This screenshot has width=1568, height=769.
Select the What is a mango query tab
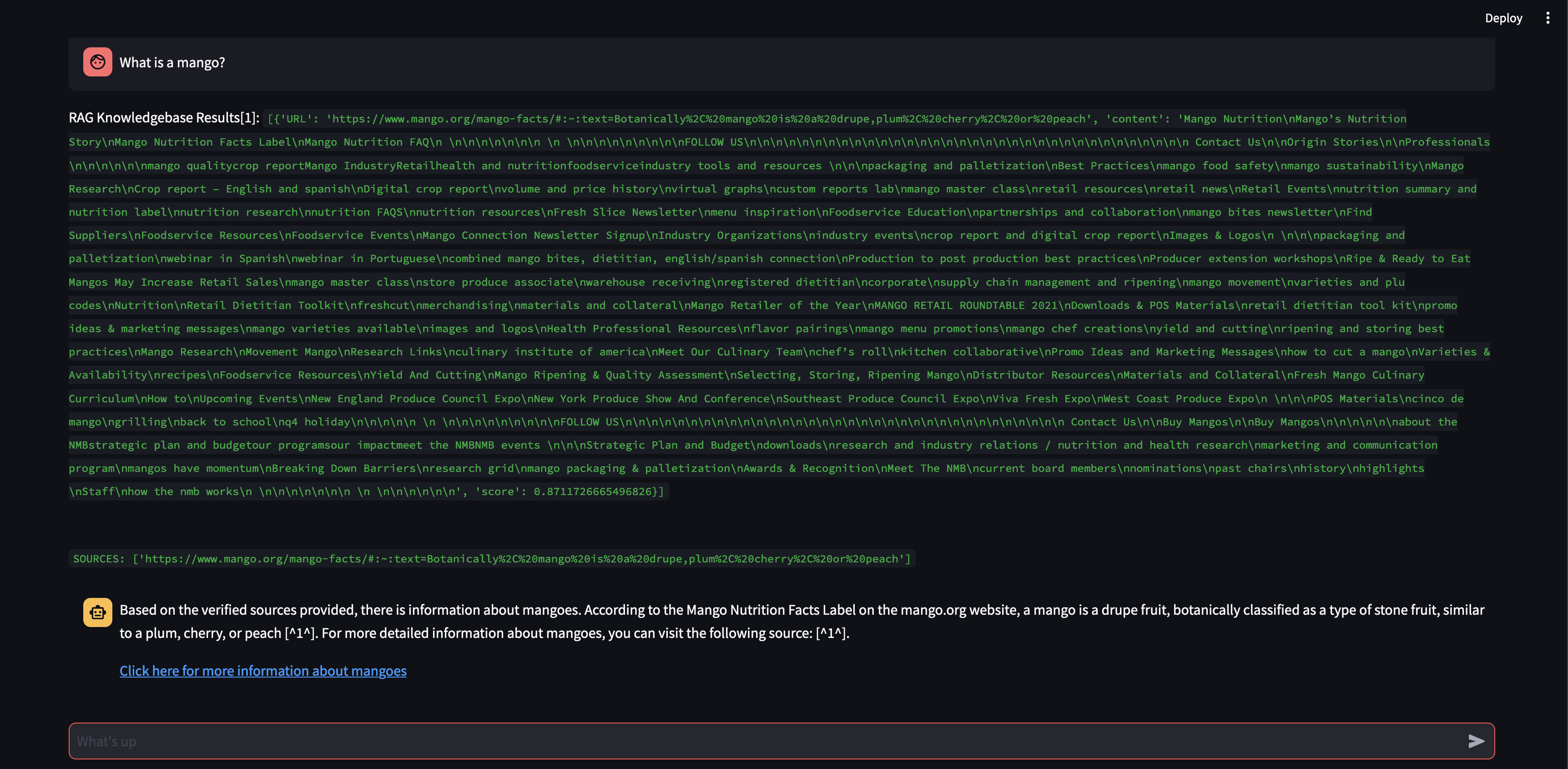(170, 62)
